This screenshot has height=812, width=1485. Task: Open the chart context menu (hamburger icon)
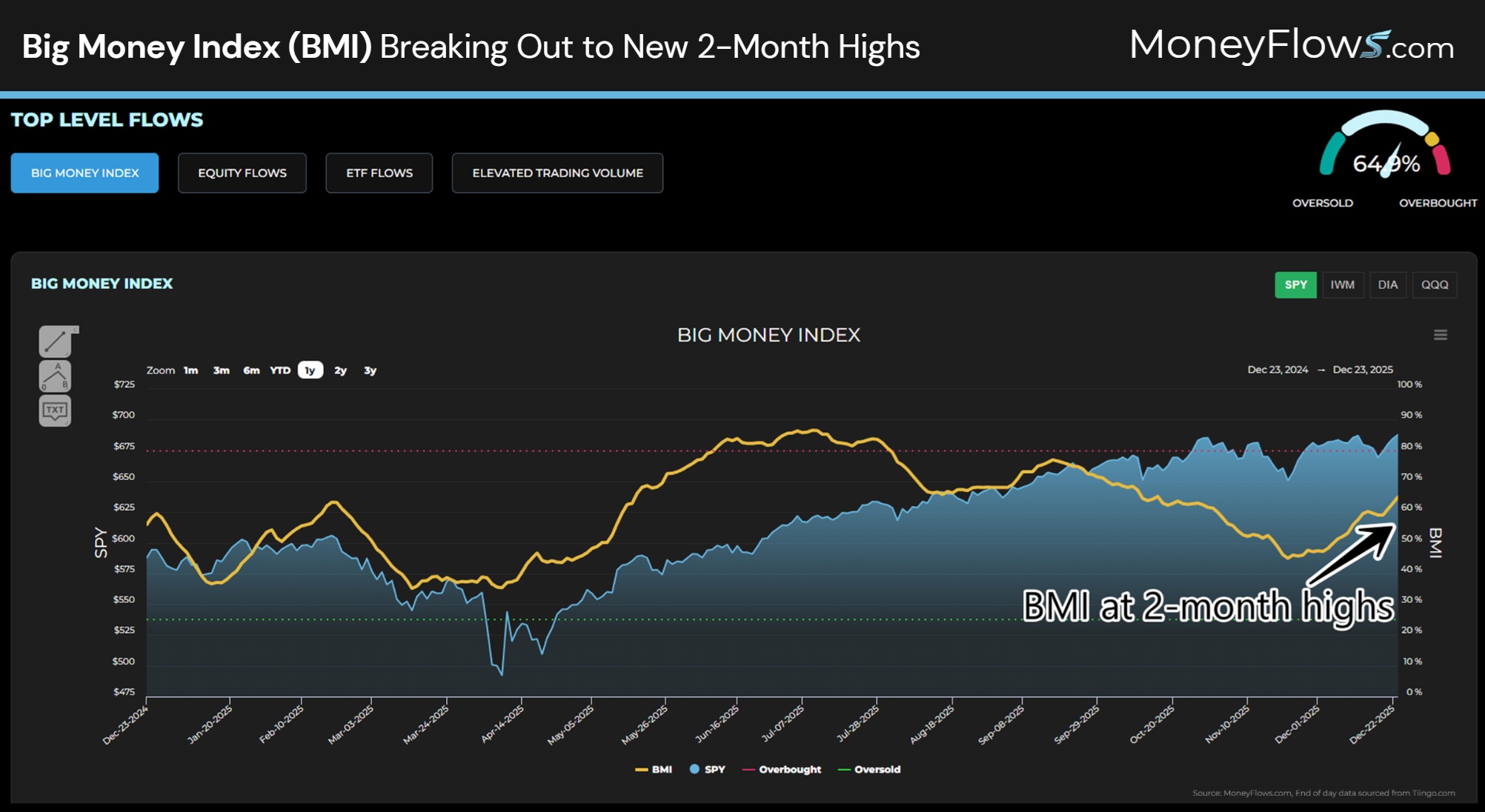click(1441, 335)
